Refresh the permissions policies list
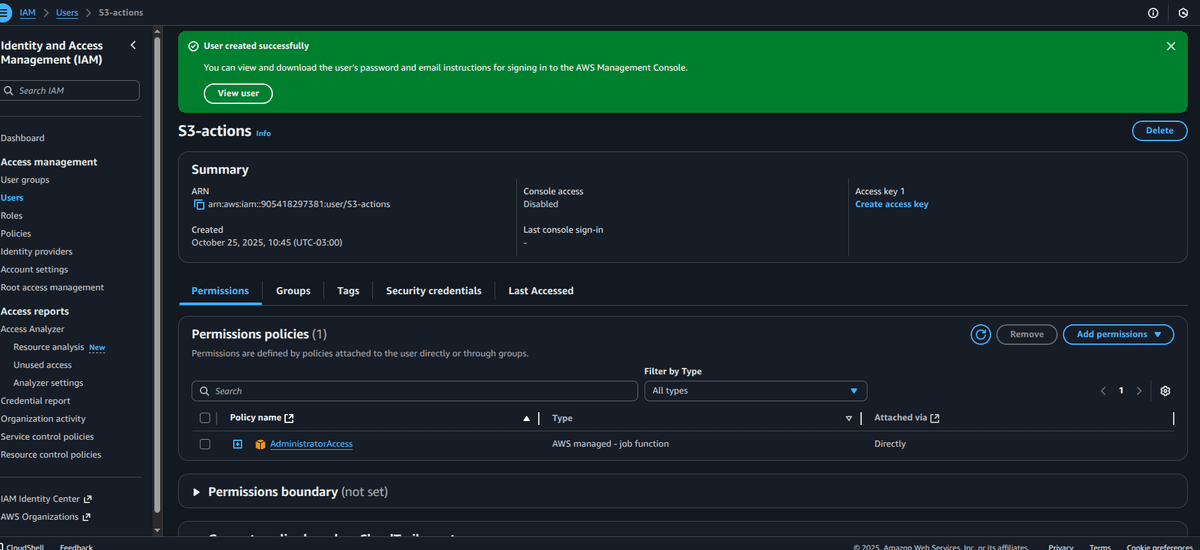1200x550 pixels. [981, 335]
